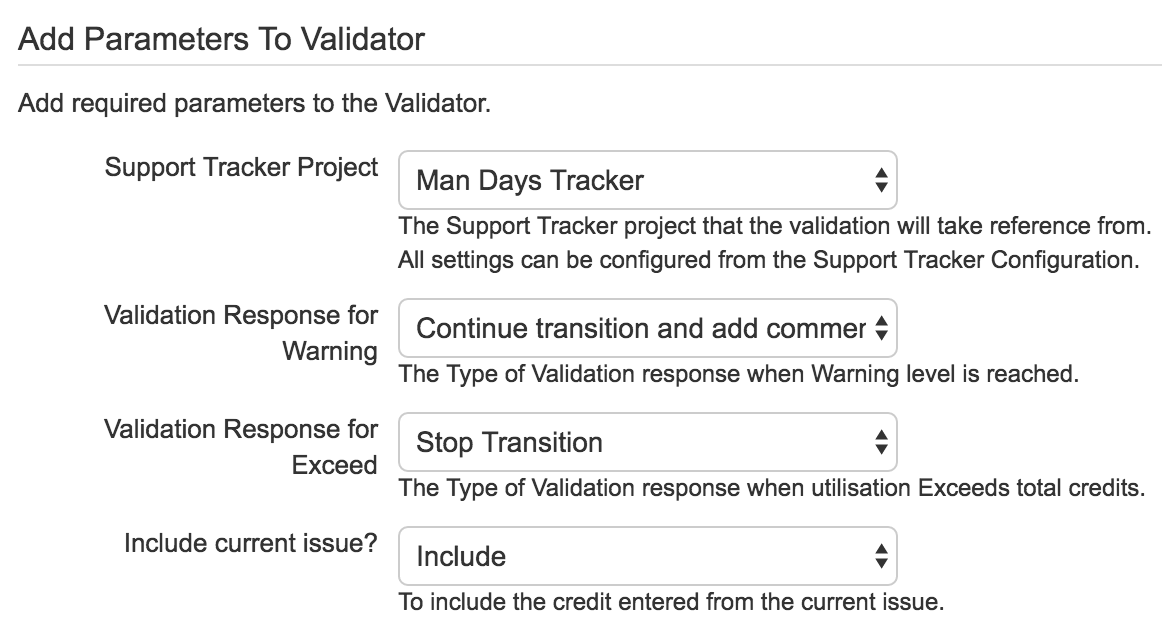Click the Validation Response for Warning label

241,332
